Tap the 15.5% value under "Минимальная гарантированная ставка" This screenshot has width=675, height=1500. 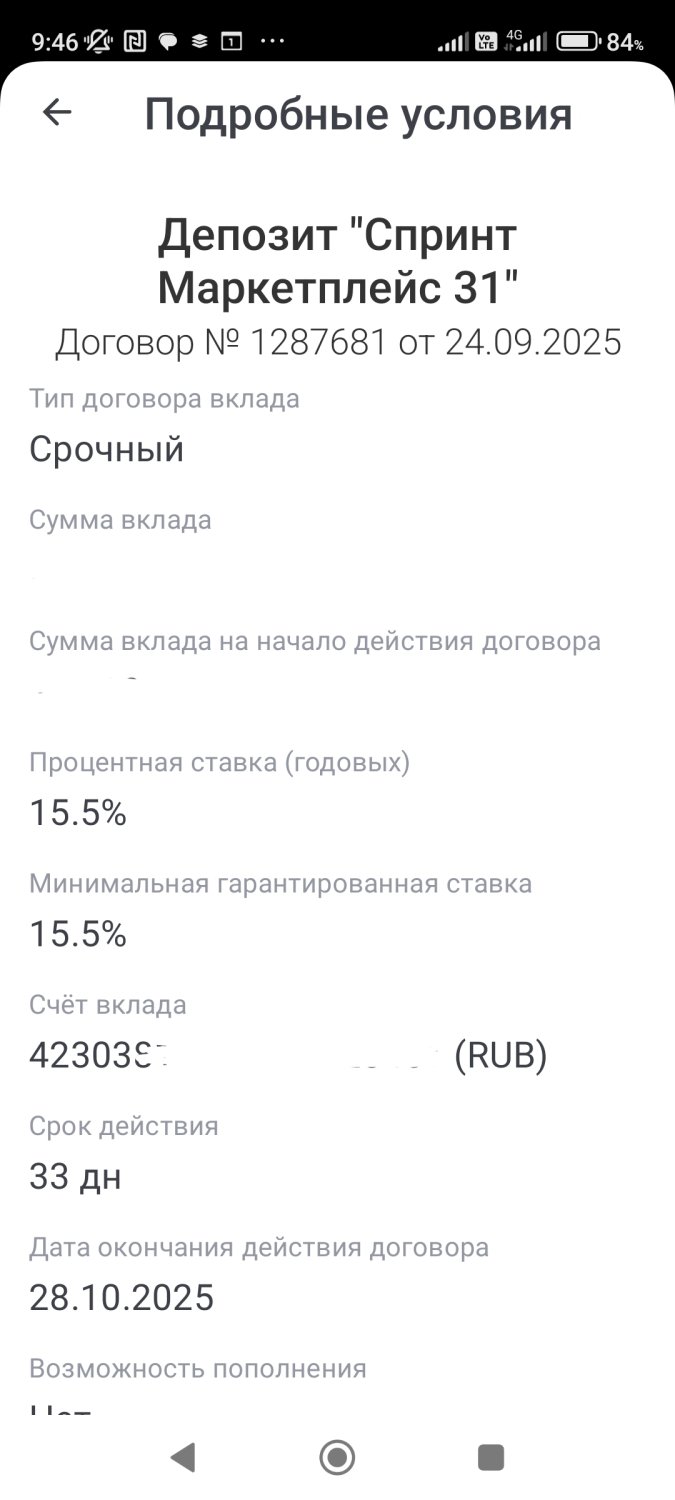pyautogui.click(x=78, y=935)
